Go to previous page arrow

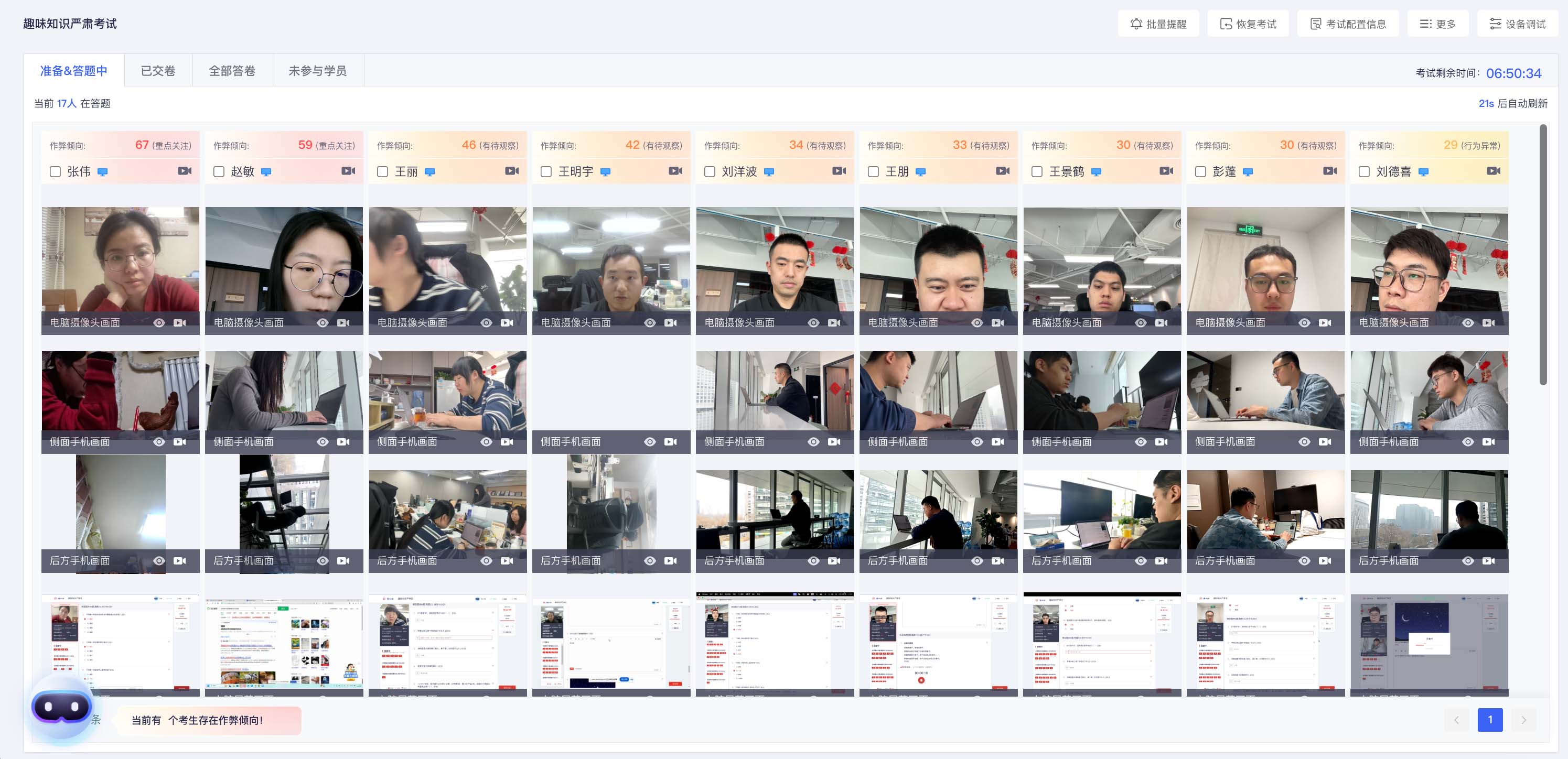(1457, 720)
